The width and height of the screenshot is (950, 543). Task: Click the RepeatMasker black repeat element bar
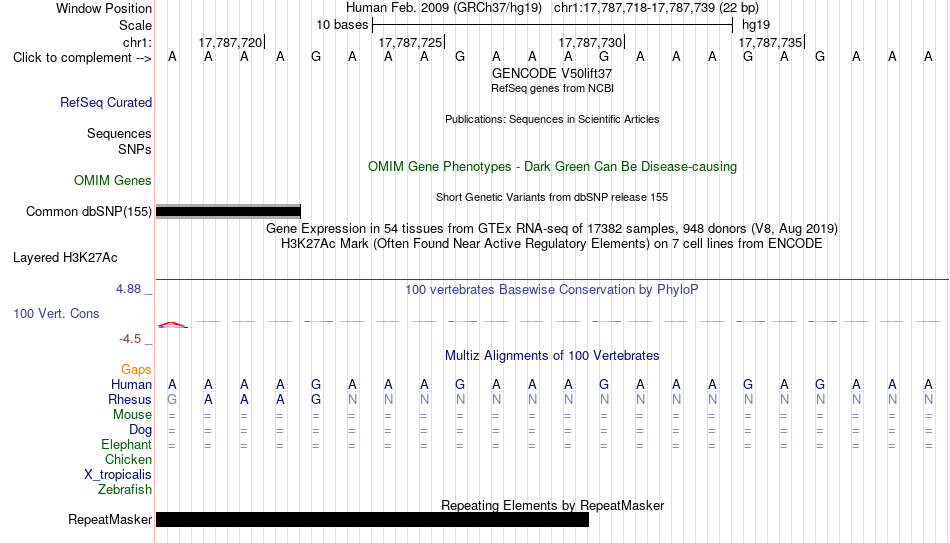(373, 519)
